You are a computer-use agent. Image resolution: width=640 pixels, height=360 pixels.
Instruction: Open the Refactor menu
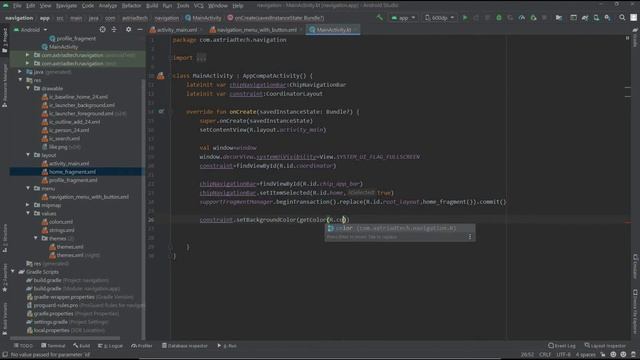point(131,6)
